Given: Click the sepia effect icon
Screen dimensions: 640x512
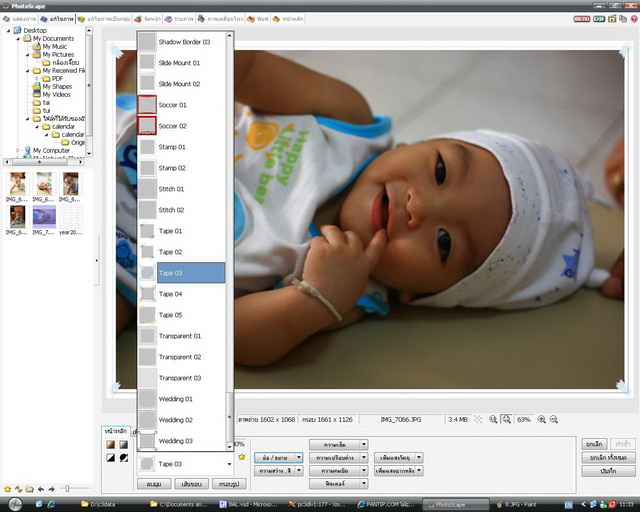Looking at the screenshot, I should click(x=111, y=444).
